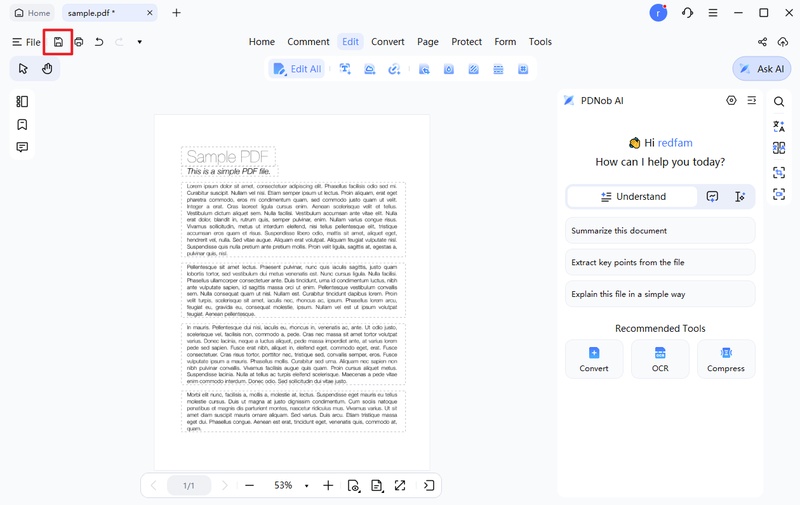The image size is (800, 505).
Task: Expand the quick access toolbar dropdown arrow
Action: click(x=139, y=42)
